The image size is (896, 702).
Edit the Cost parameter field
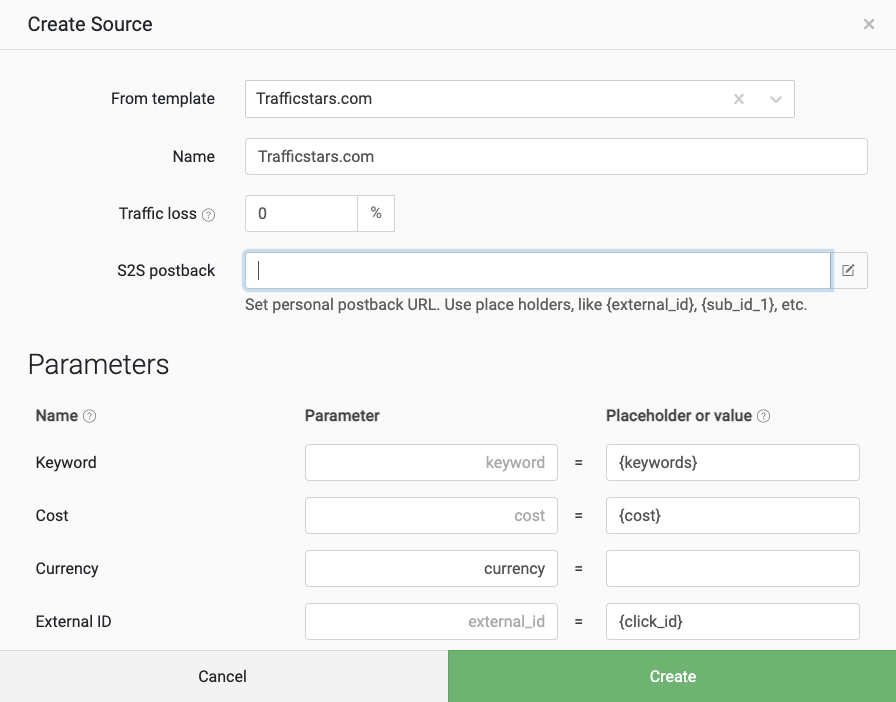[x=431, y=516]
